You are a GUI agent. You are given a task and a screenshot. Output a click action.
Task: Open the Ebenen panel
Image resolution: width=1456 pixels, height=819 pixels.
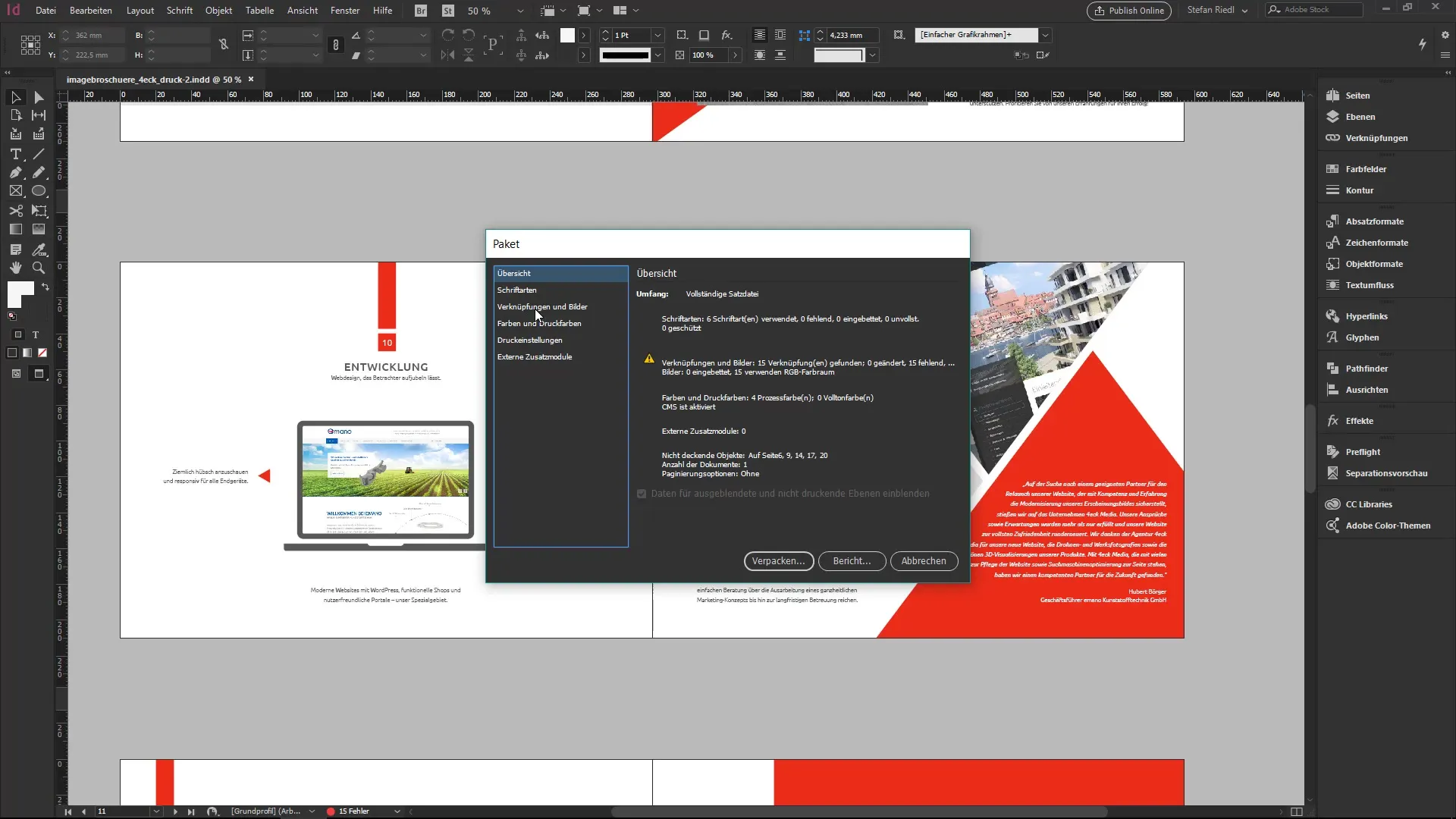(x=1360, y=117)
